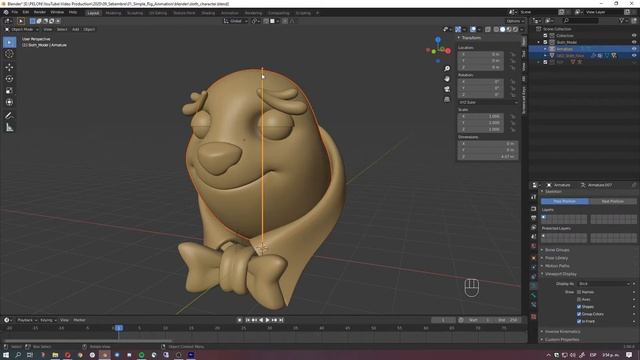Open the File menu
This screenshot has height=360, width=640.
15,12
